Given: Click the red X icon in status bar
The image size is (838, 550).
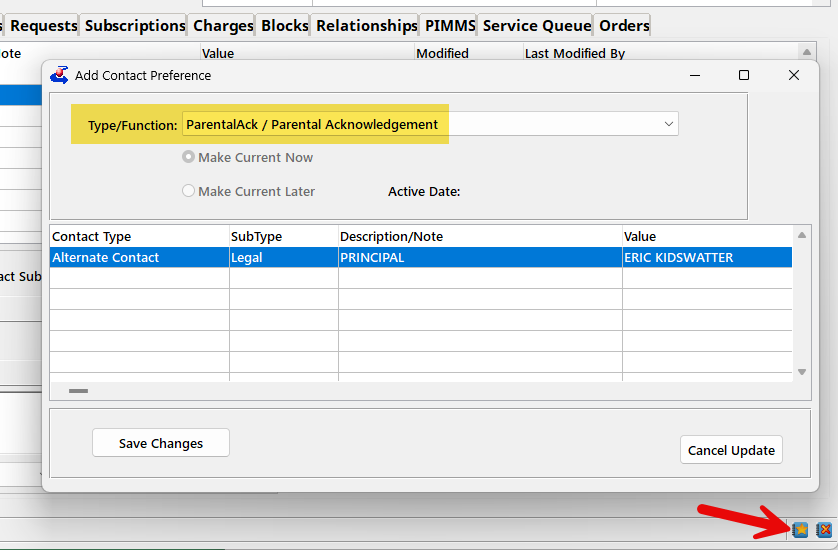Looking at the screenshot, I should pos(825,530).
